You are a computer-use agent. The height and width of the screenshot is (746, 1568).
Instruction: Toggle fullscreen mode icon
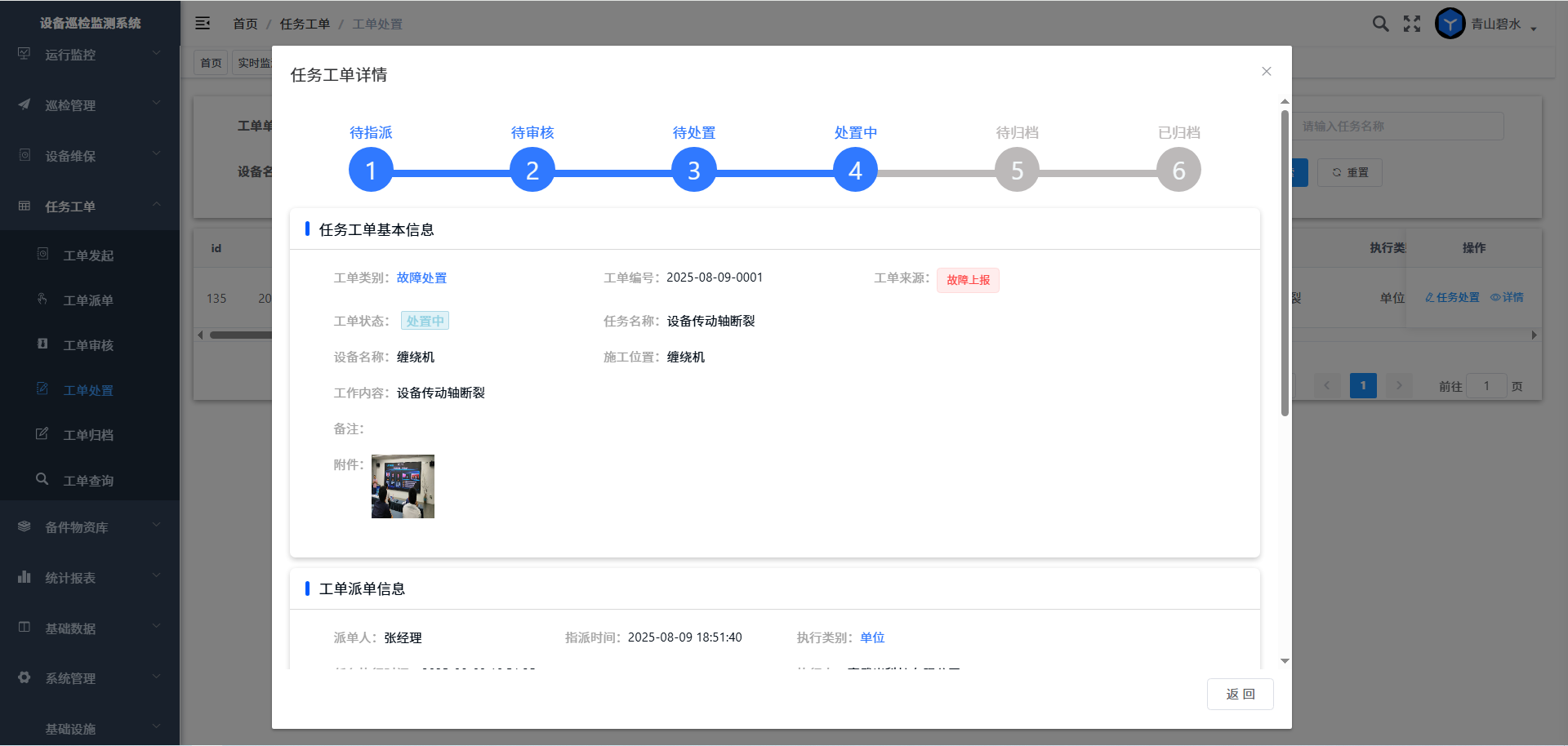(1412, 24)
